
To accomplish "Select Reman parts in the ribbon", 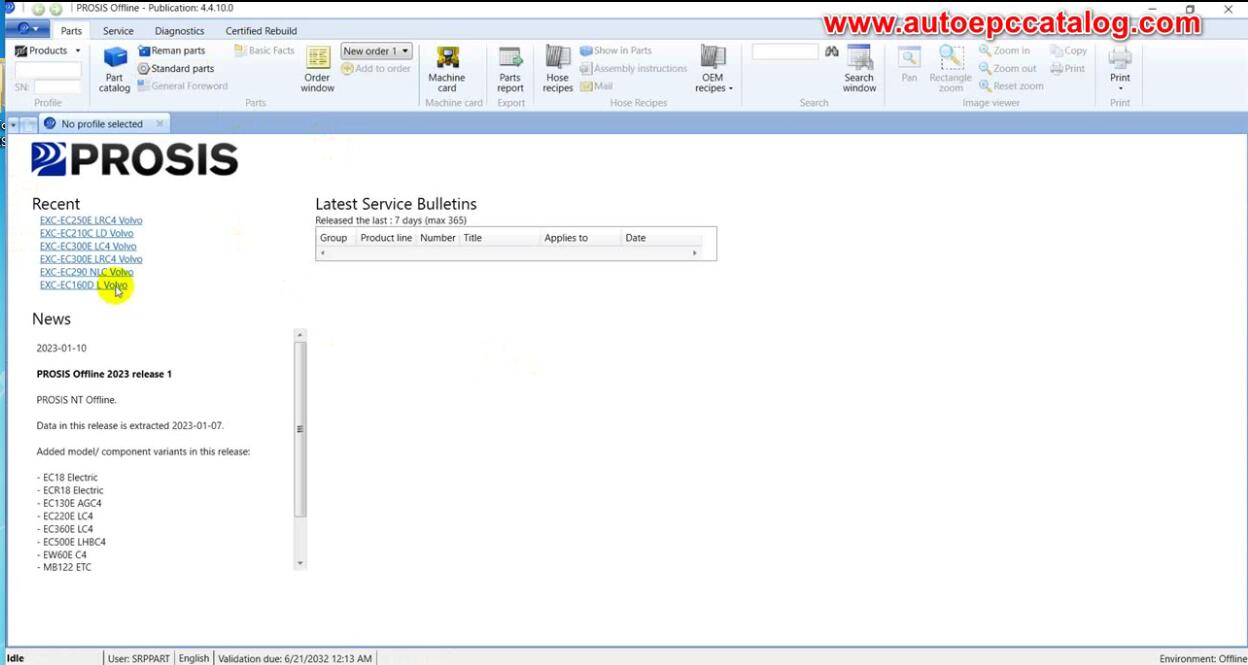I will [x=171, y=51].
